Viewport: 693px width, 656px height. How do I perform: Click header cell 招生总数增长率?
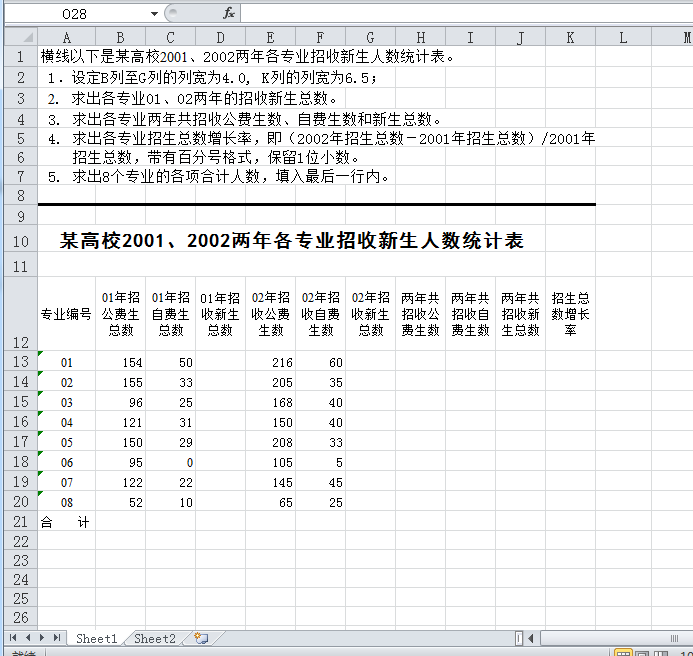click(570, 314)
